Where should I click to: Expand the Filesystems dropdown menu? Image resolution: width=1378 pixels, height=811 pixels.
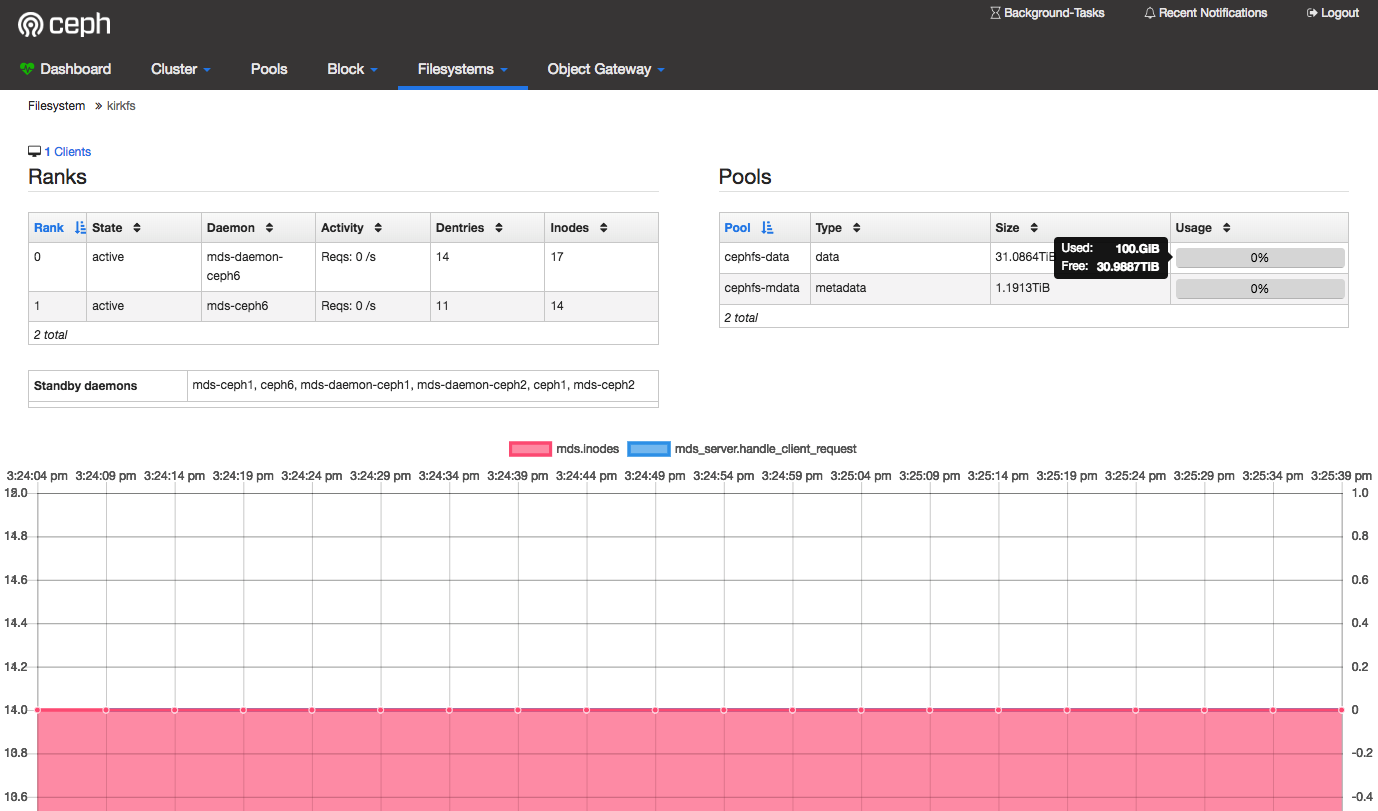pyautogui.click(x=463, y=69)
